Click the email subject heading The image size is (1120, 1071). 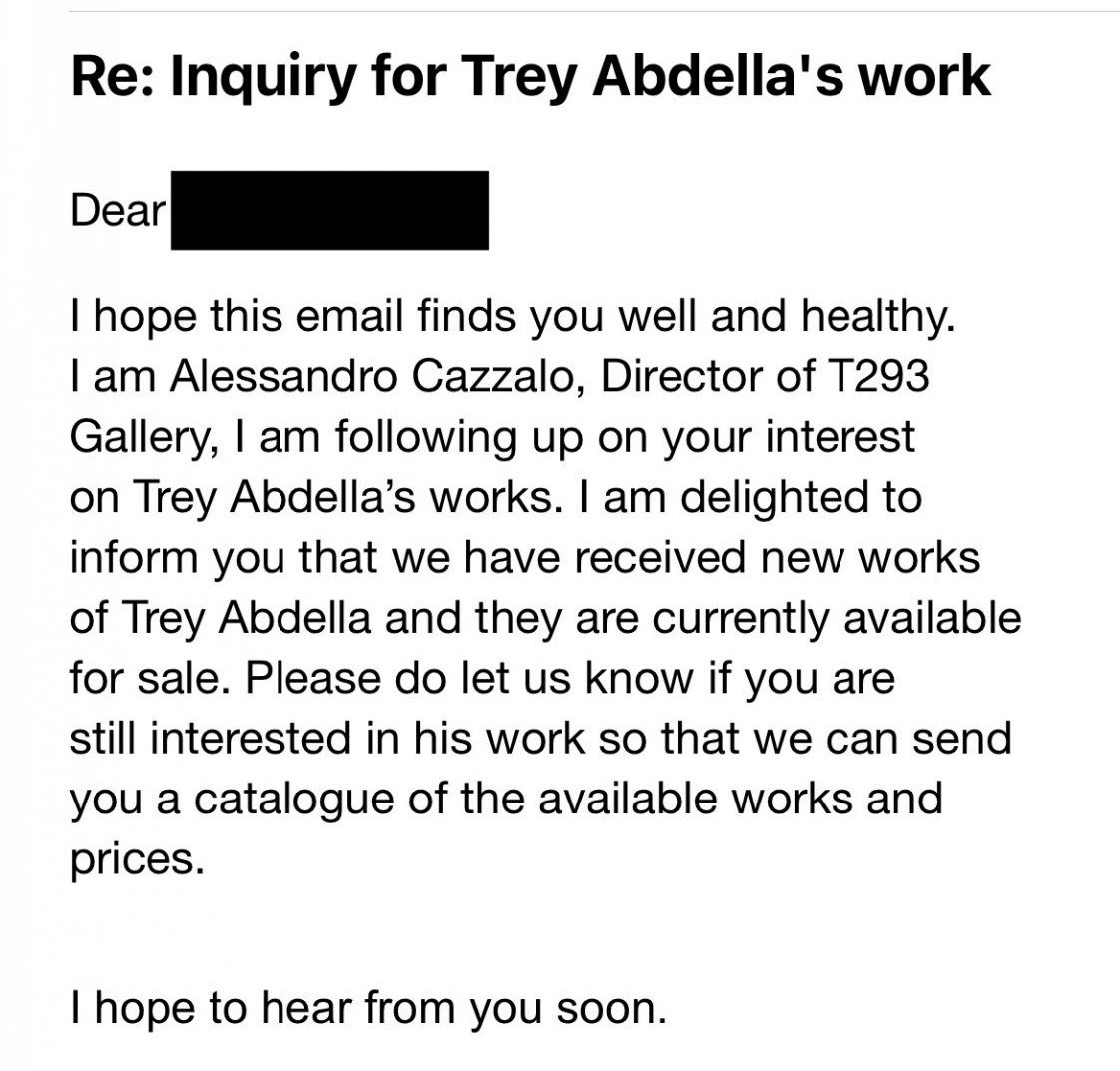tap(531, 78)
